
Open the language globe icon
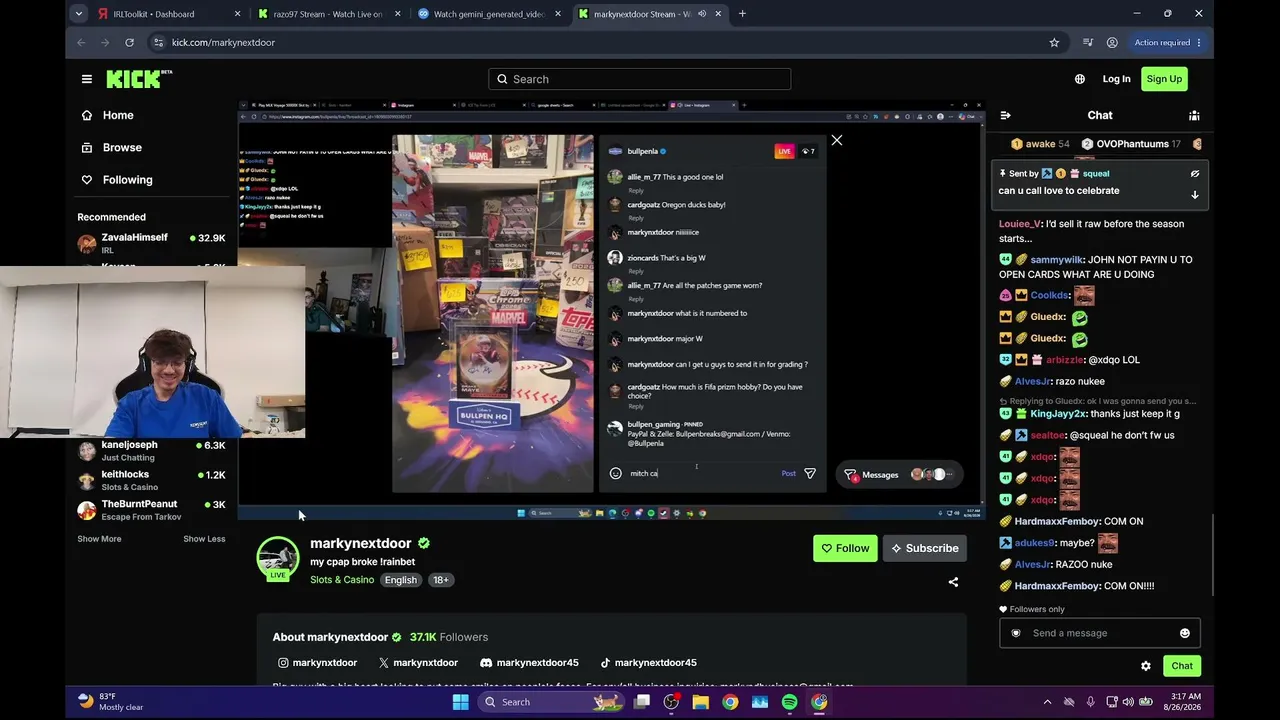click(x=1080, y=79)
